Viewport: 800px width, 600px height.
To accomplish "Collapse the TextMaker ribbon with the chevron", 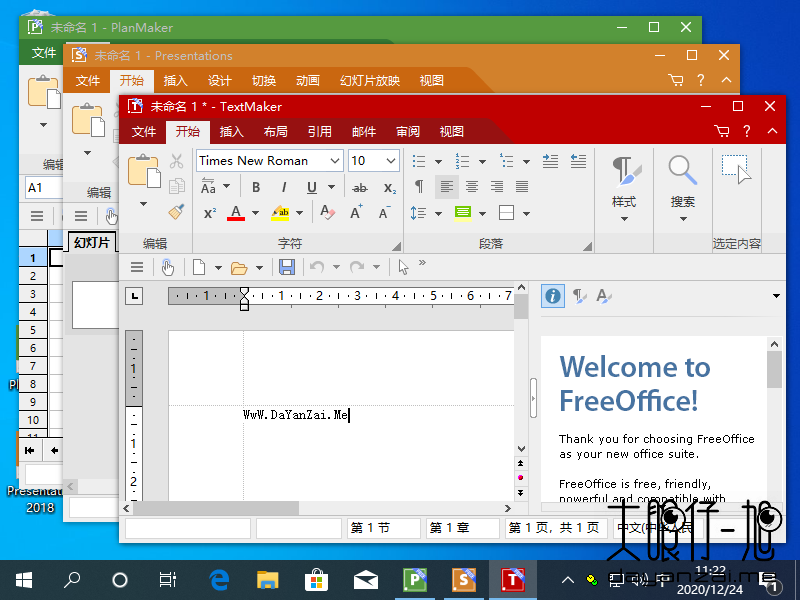I will [772, 131].
